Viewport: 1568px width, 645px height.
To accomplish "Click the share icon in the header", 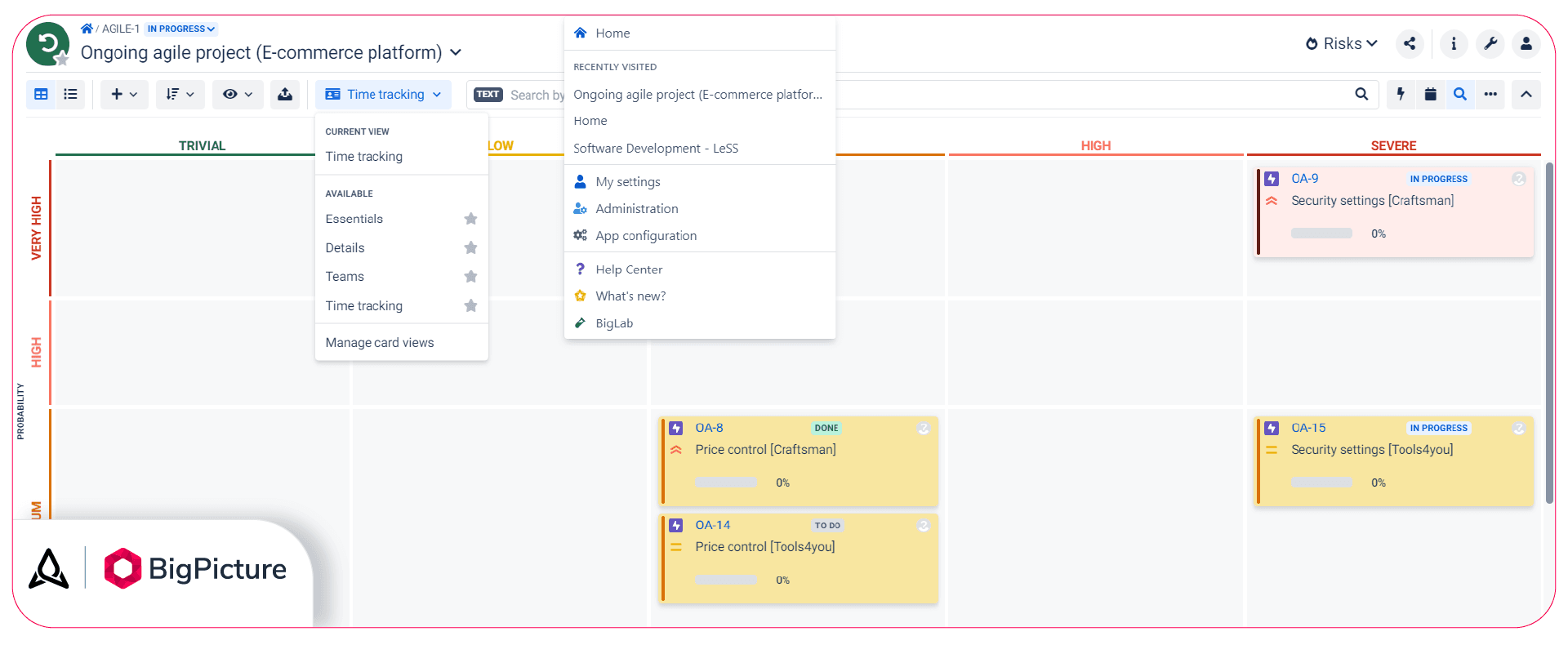I will point(1410,44).
